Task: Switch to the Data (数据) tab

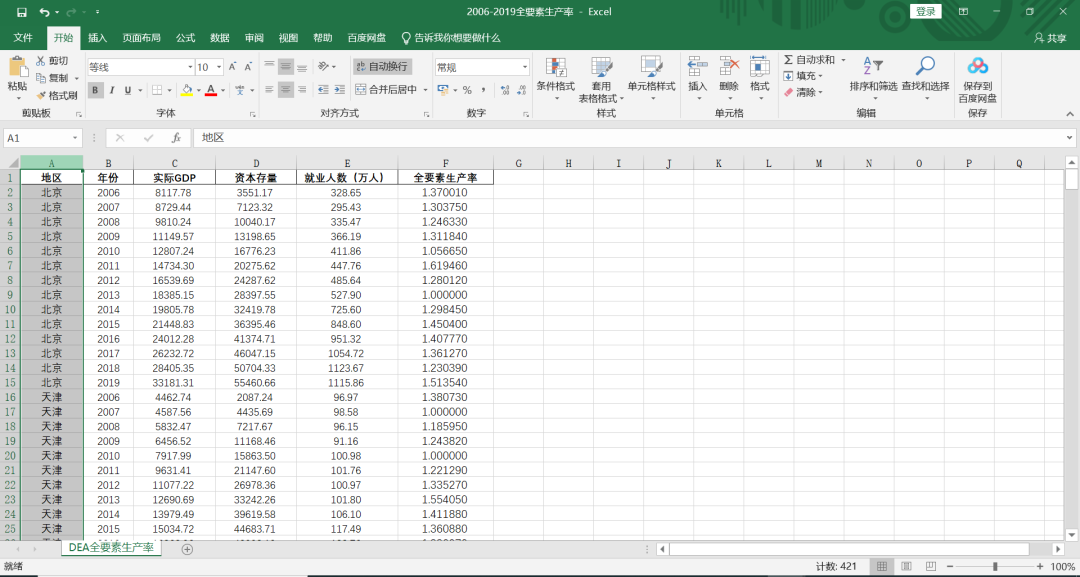Action: pos(220,38)
